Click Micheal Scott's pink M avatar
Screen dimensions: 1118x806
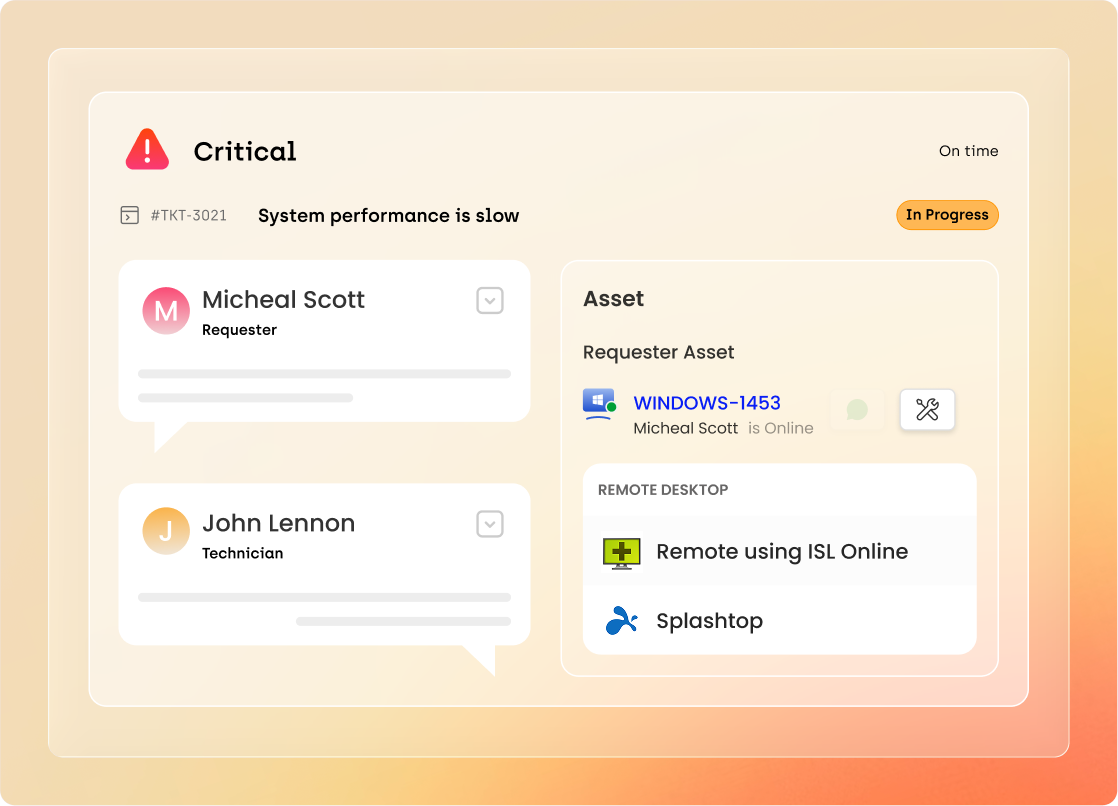[x=166, y=310]
